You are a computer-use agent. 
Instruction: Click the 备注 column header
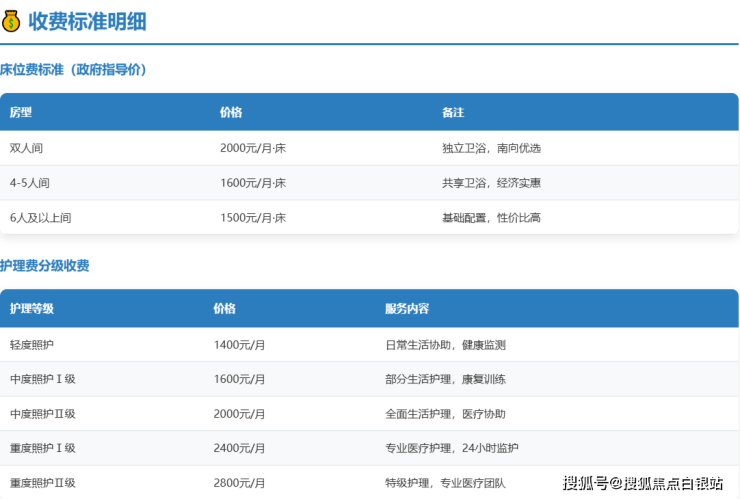[x=453, y=112]
